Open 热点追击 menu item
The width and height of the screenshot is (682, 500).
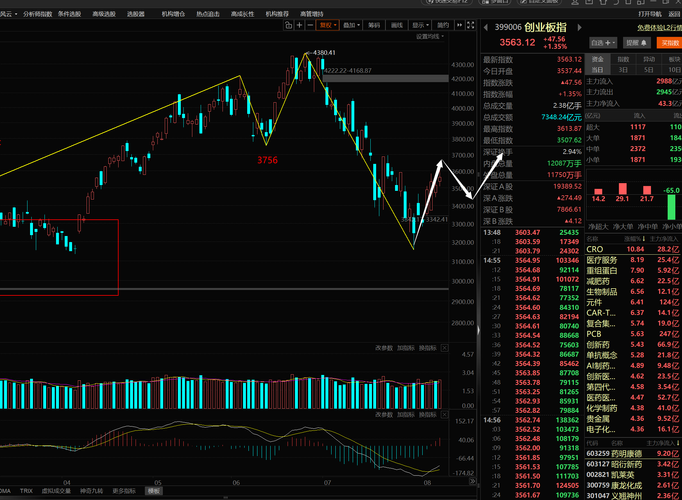tap(208, 14)
